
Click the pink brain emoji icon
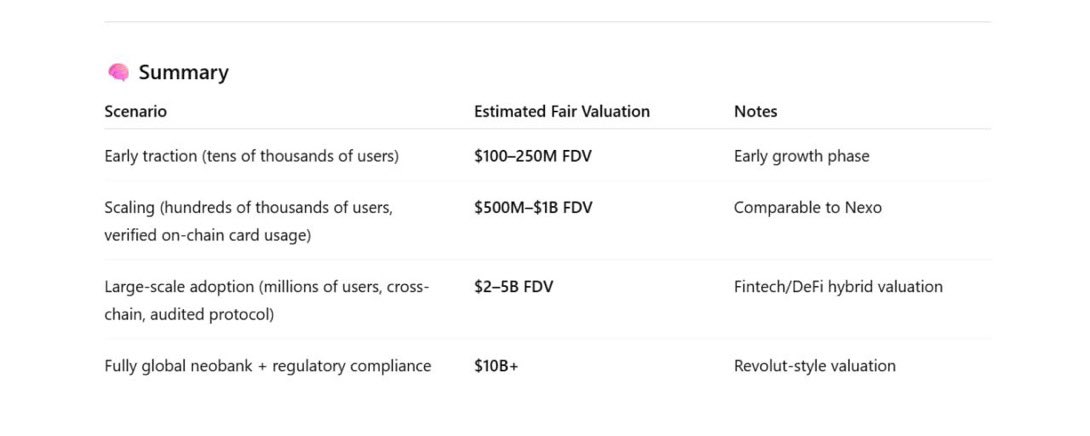tap(118, 73)
